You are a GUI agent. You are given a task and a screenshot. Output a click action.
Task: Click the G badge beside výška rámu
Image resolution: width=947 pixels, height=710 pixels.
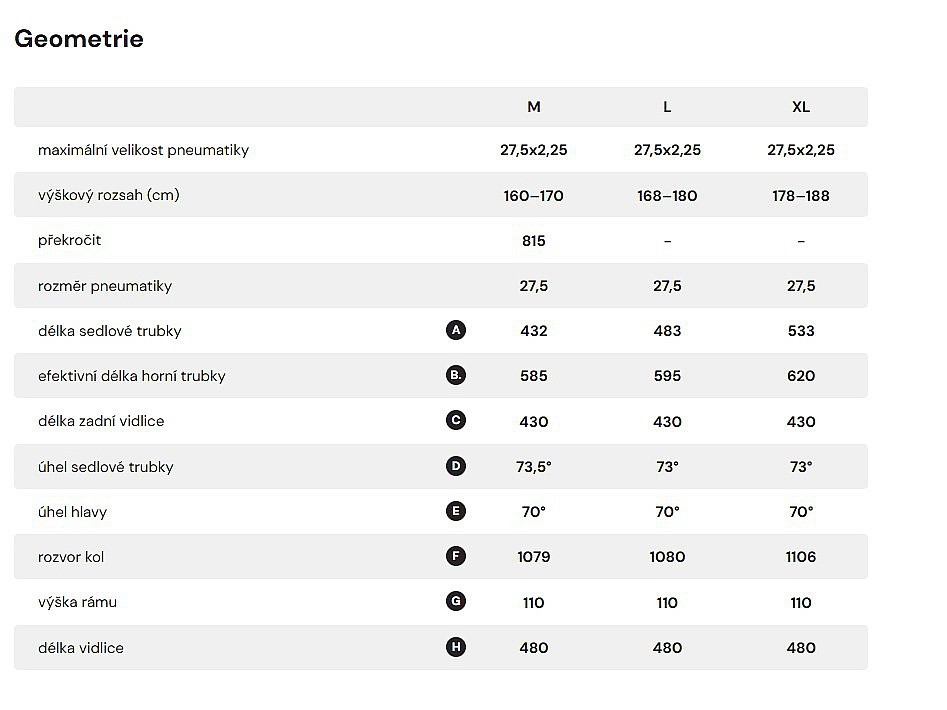pyautogui.click(x=456, y=602)
